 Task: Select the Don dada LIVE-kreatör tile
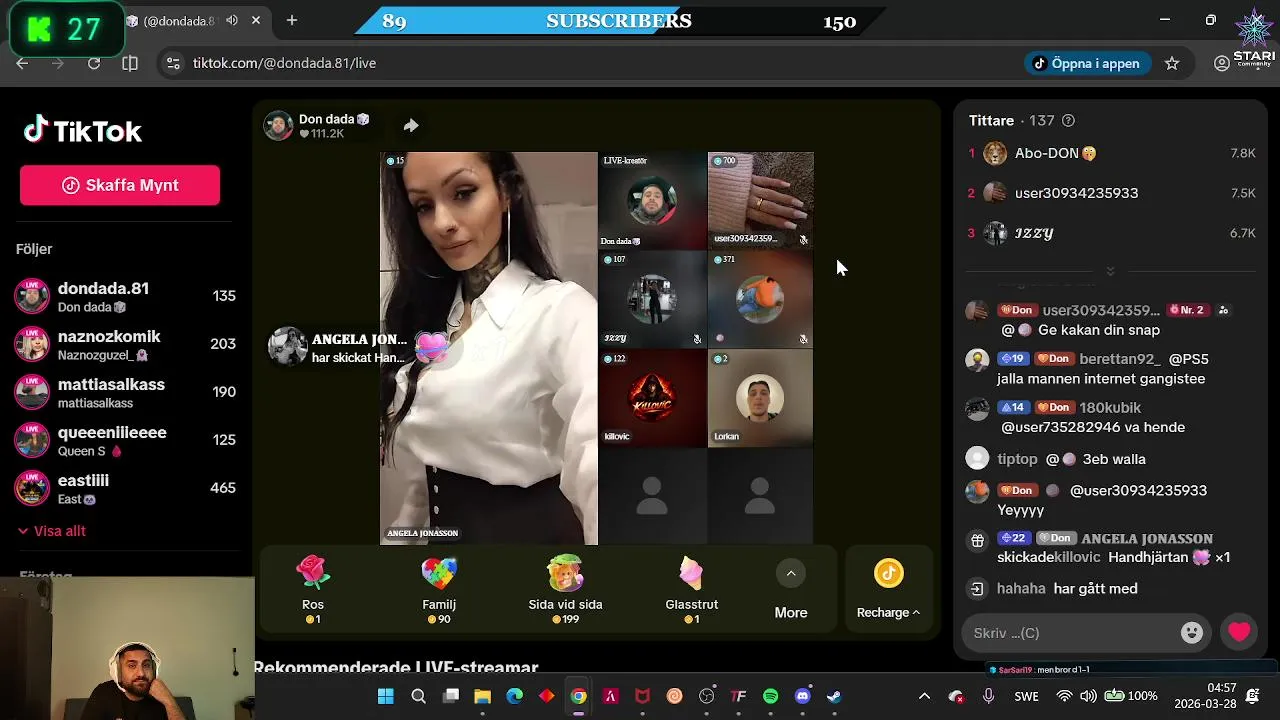[652, 200]
